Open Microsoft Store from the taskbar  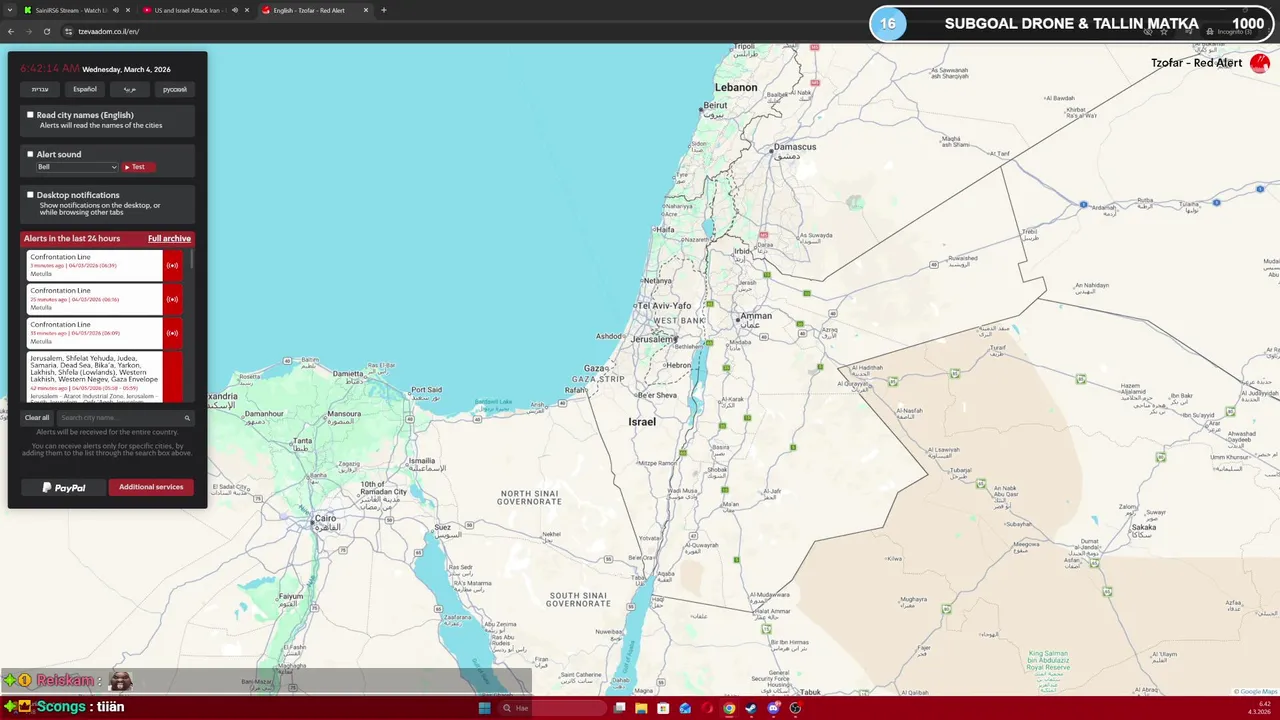click(x=663, y=708)
